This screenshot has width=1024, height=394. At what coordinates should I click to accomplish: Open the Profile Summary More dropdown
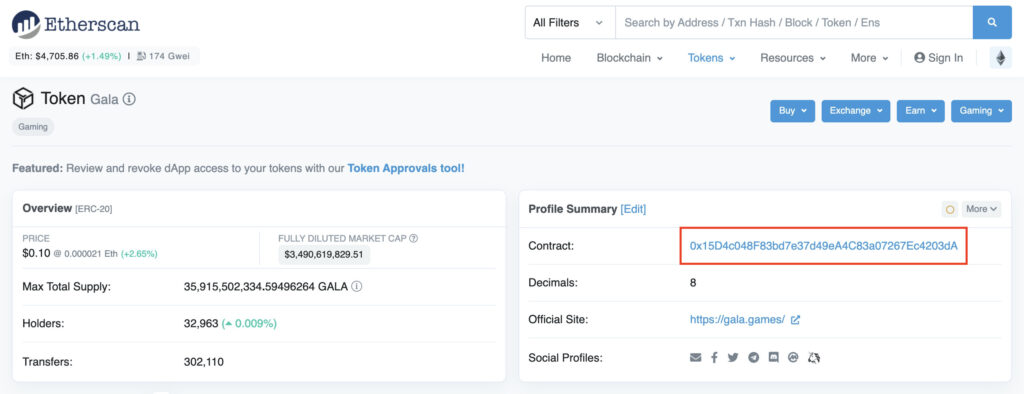[982, 209]
